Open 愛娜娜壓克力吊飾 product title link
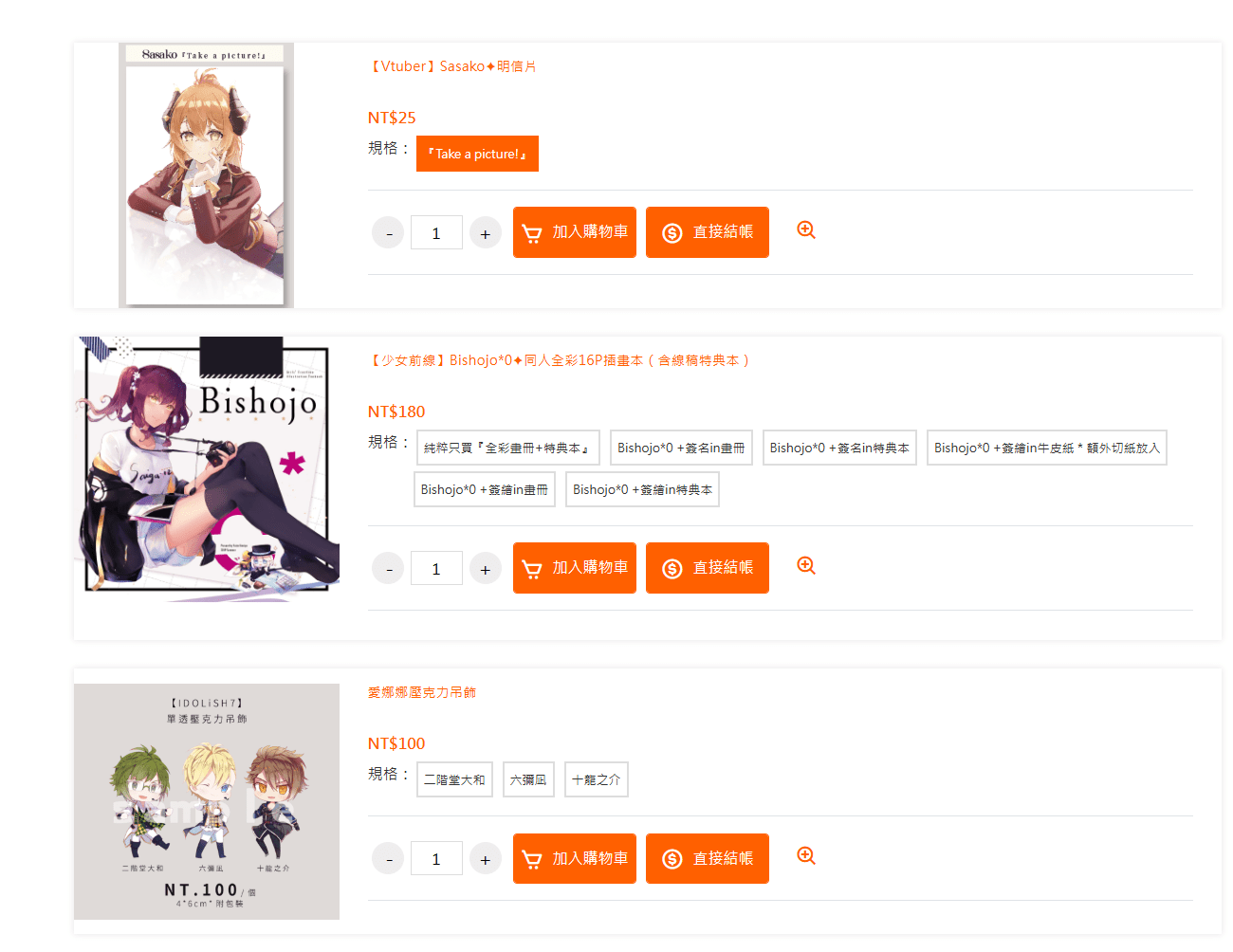1233x952 pixels. [x=422, y=692]
